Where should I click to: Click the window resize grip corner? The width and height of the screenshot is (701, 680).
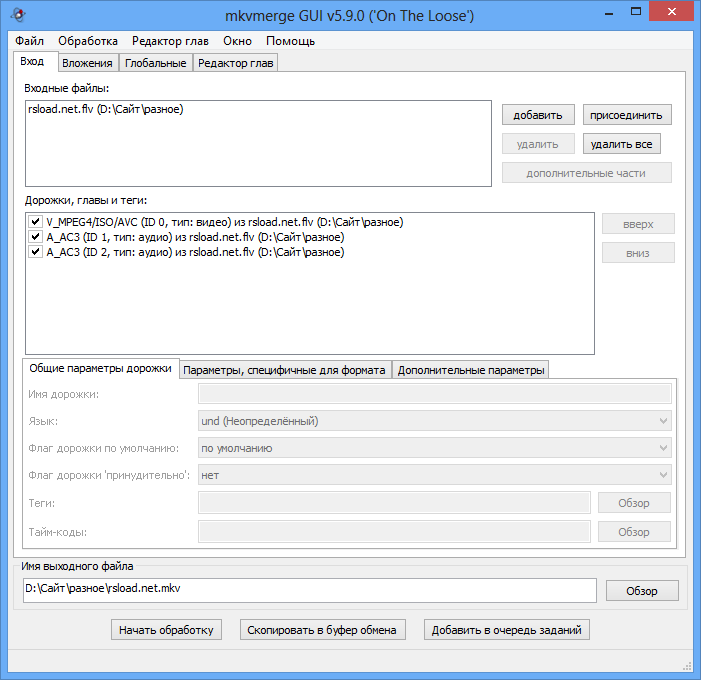pyautogui.click(x=688, y=667)
